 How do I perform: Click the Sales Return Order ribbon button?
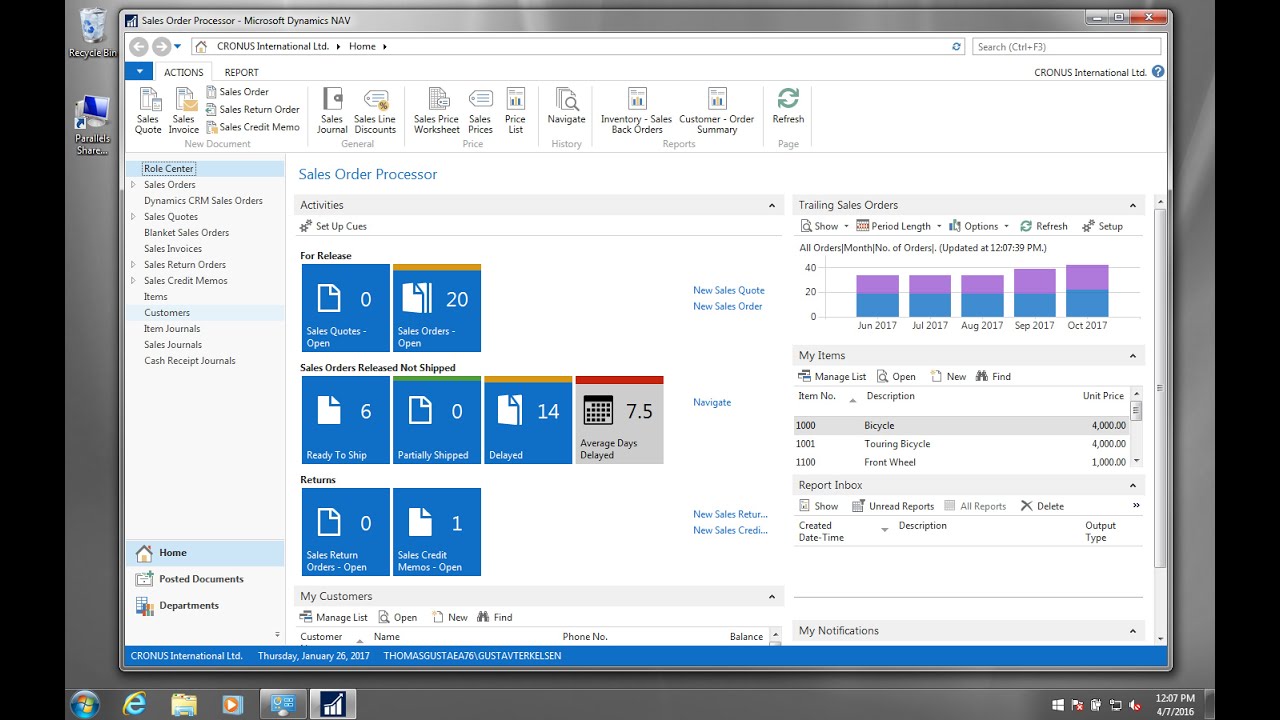tap(252, 110)
